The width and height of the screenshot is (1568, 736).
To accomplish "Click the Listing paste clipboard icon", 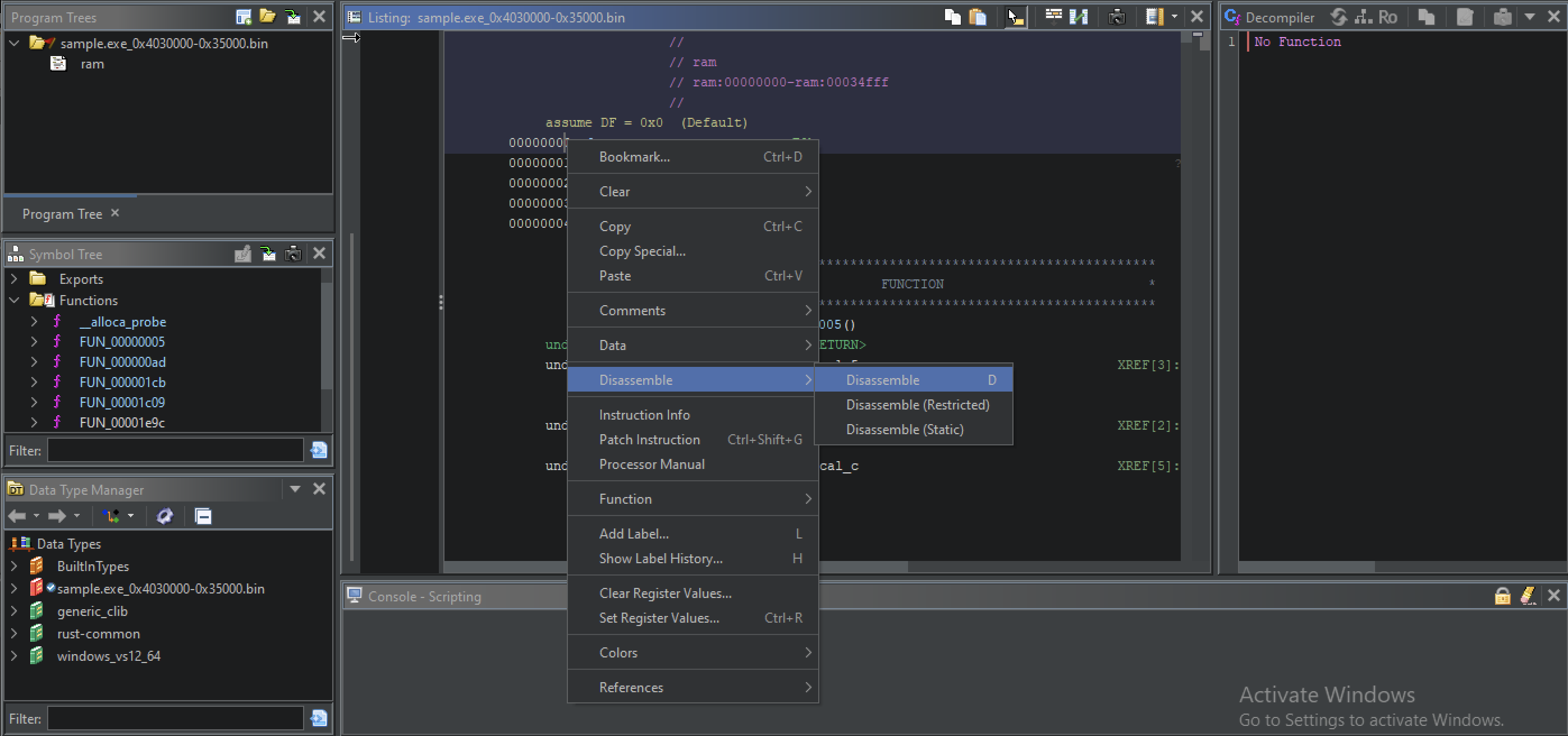I will coord(978,16).
